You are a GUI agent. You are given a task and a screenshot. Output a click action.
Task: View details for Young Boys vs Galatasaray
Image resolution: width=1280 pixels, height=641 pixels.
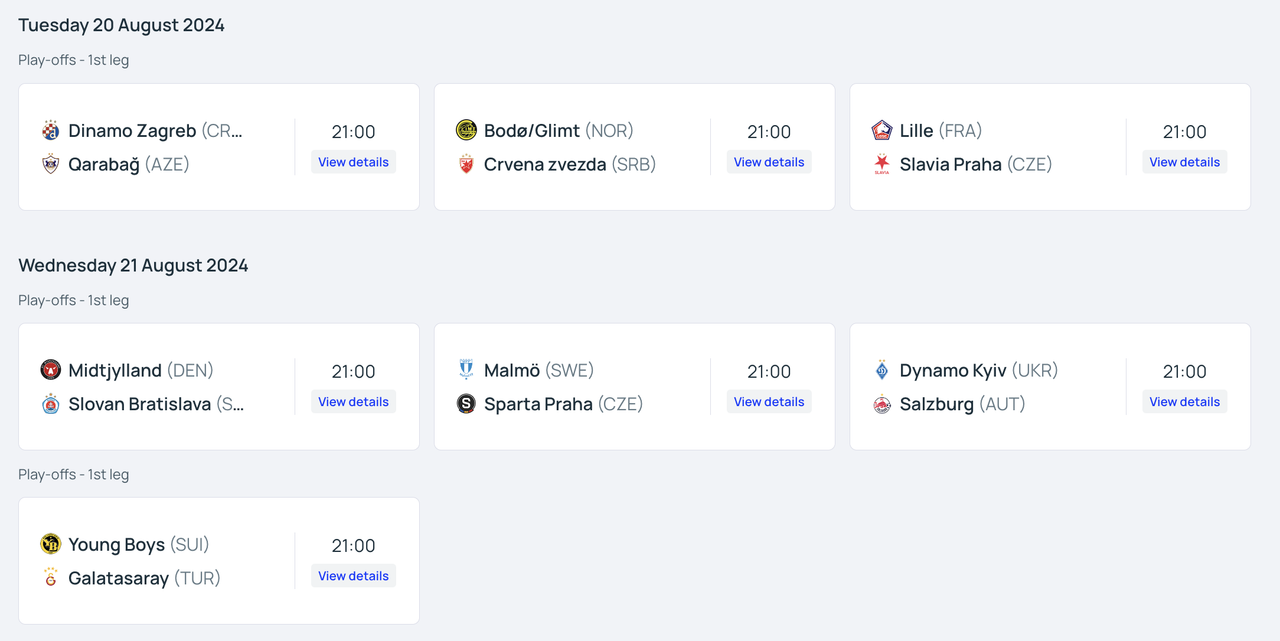(x=353, y=576)
